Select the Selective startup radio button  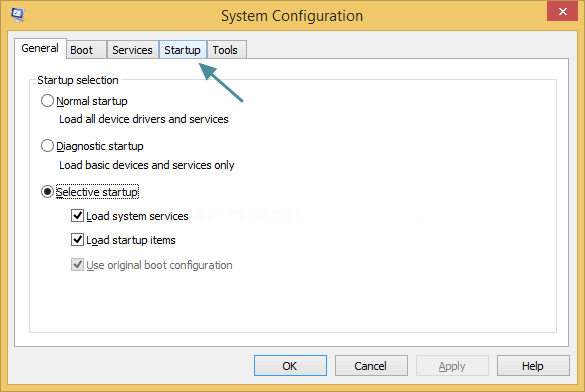(47, 192)
